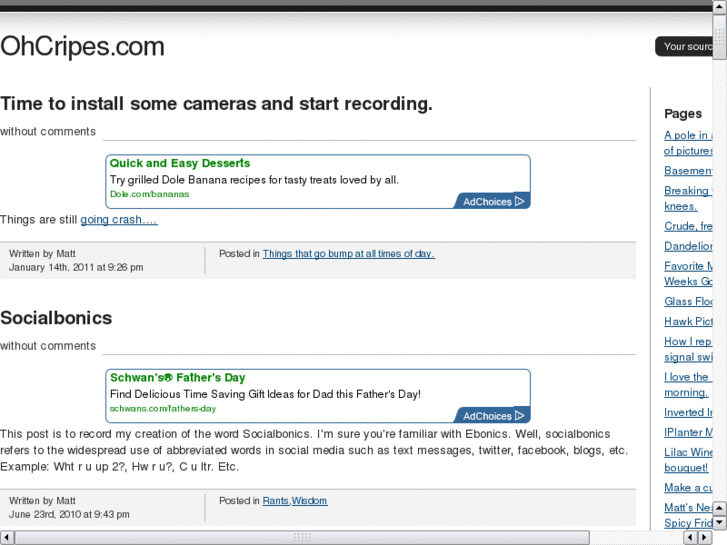Follow the "going crash...." link

pos(119,220)
